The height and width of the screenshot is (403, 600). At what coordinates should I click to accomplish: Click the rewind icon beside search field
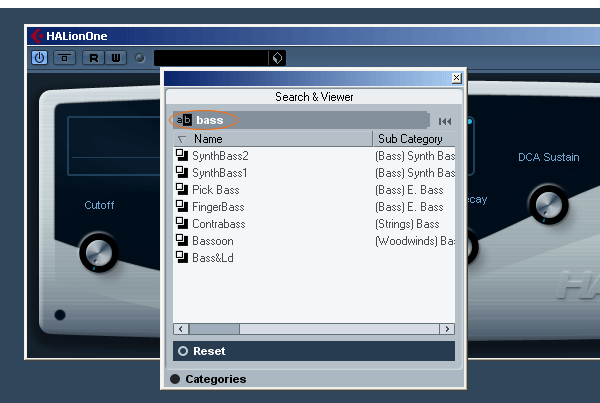click(x=444, y=121)
